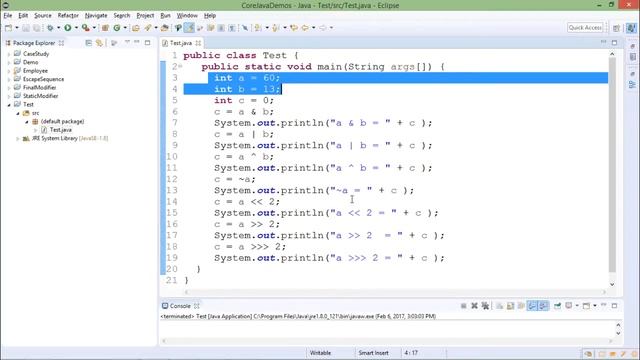Click the Debug bug icon in toolbar
The height and width of the screenshot is (360, 640).
[50, 28]
